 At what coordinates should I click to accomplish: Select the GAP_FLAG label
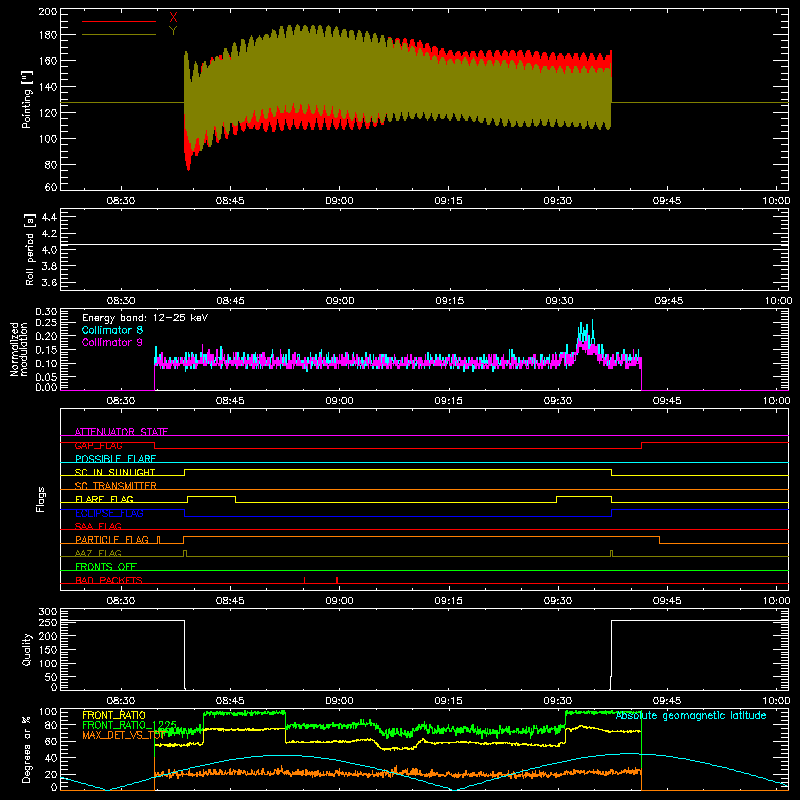(98, 445)
